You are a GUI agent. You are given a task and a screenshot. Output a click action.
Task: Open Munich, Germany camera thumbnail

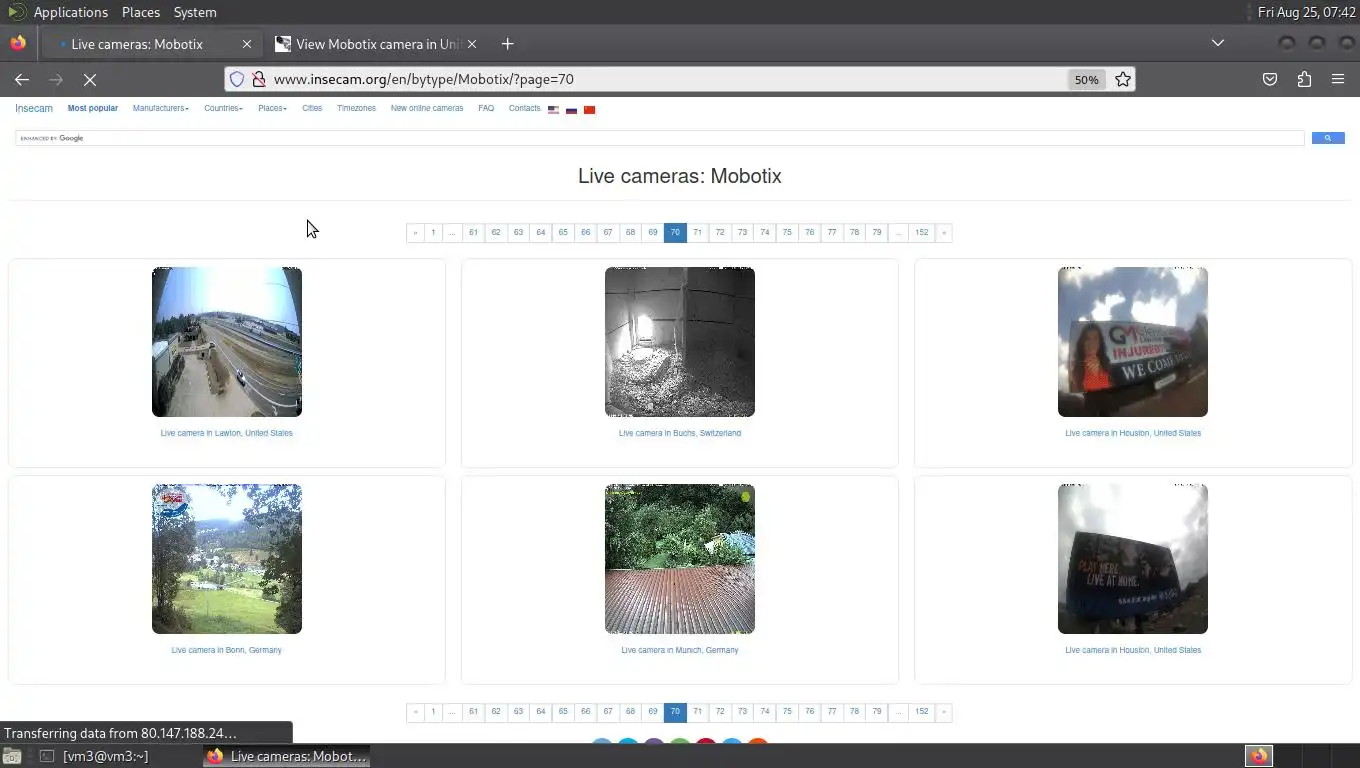pyautogui.click(x=680, y=559)
